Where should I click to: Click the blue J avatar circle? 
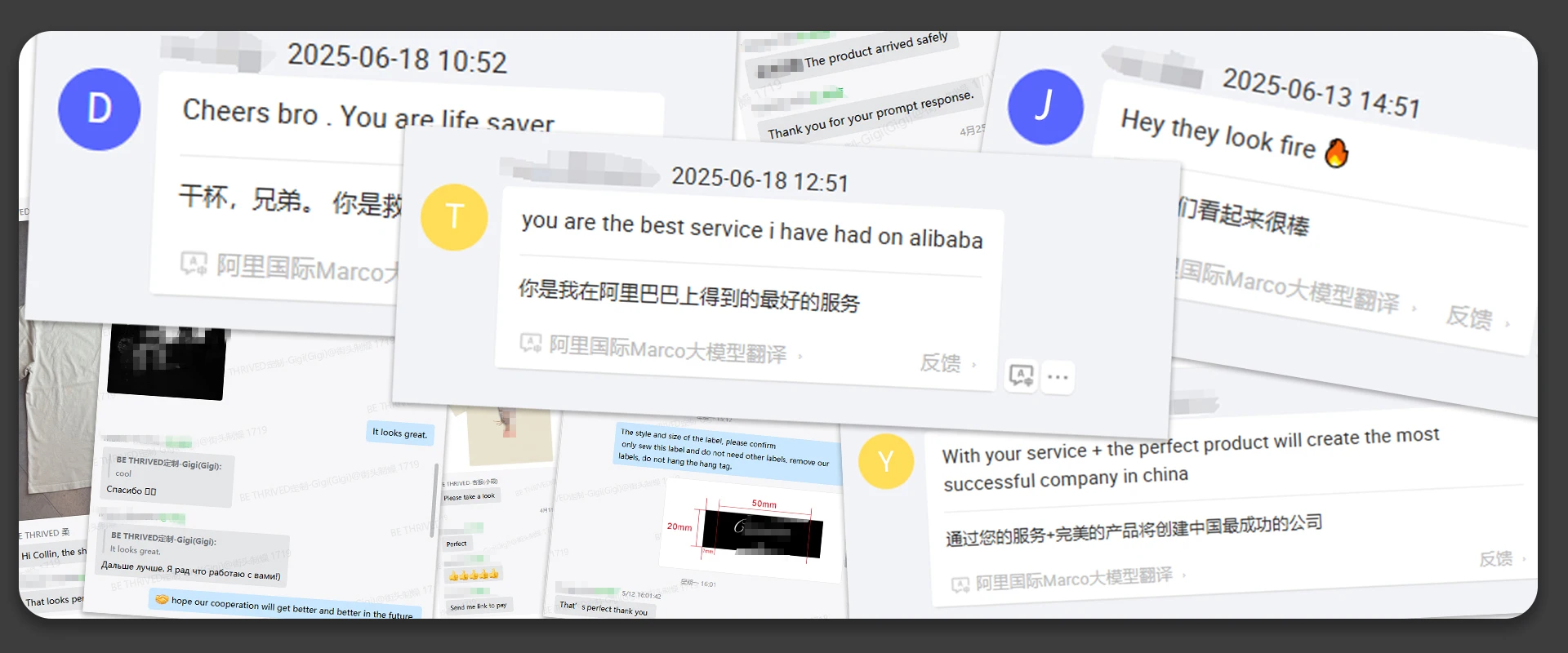pyautogui.click(x=1045, y=107)
